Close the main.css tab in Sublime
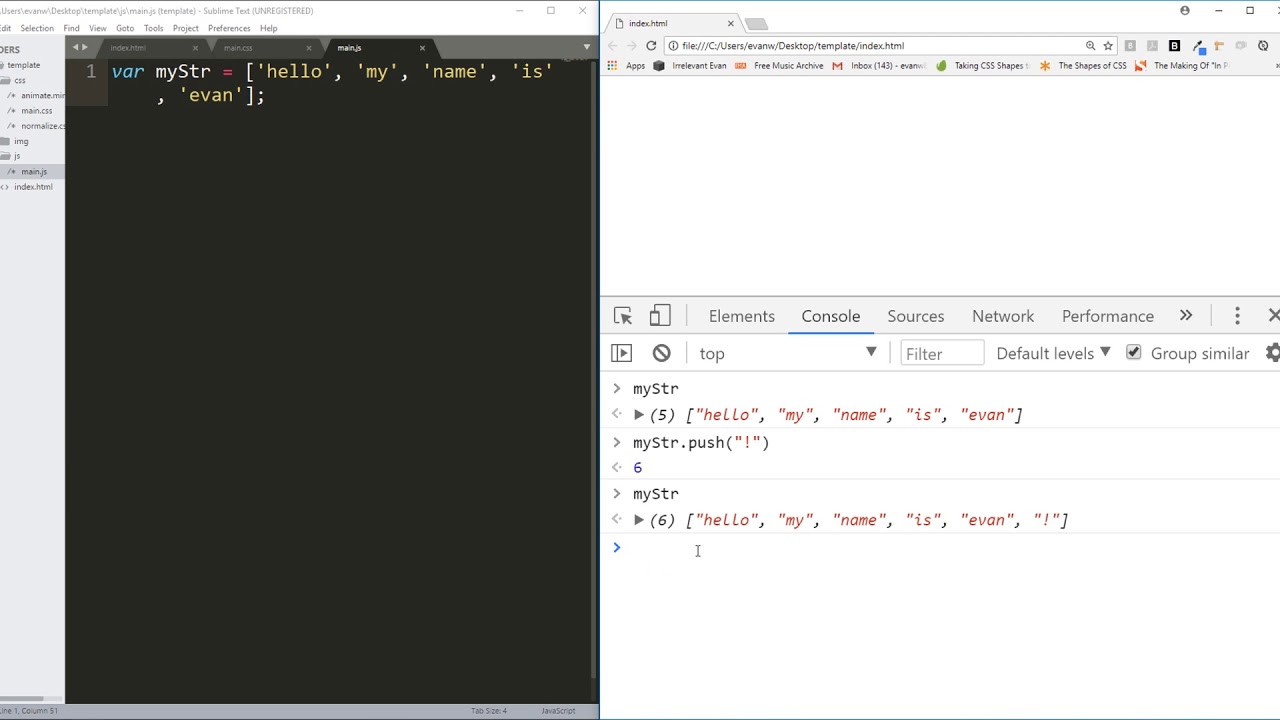This screenshot has height=720, width=1280. pos(309,48)
